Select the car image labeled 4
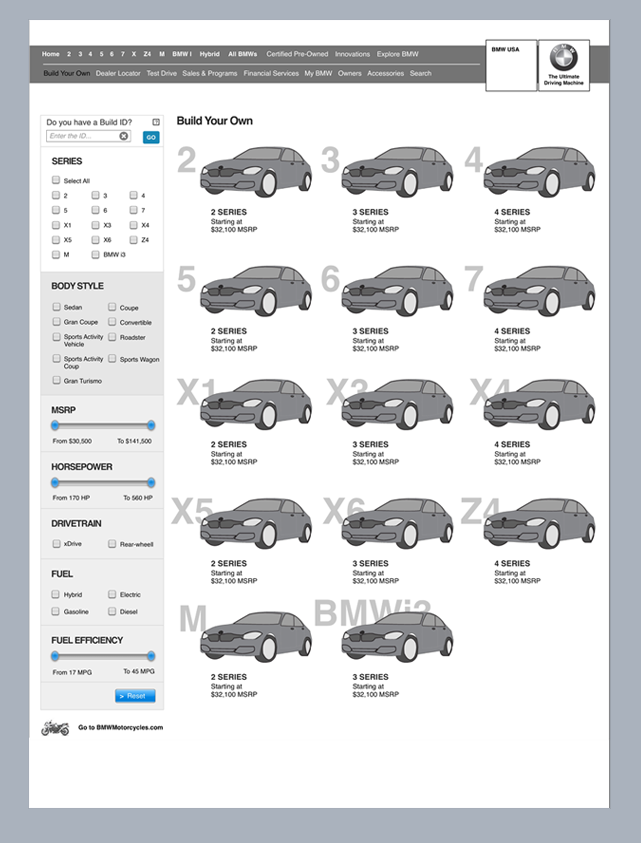The width and height of the screenshot is (641, 843). tap(539, 172)
